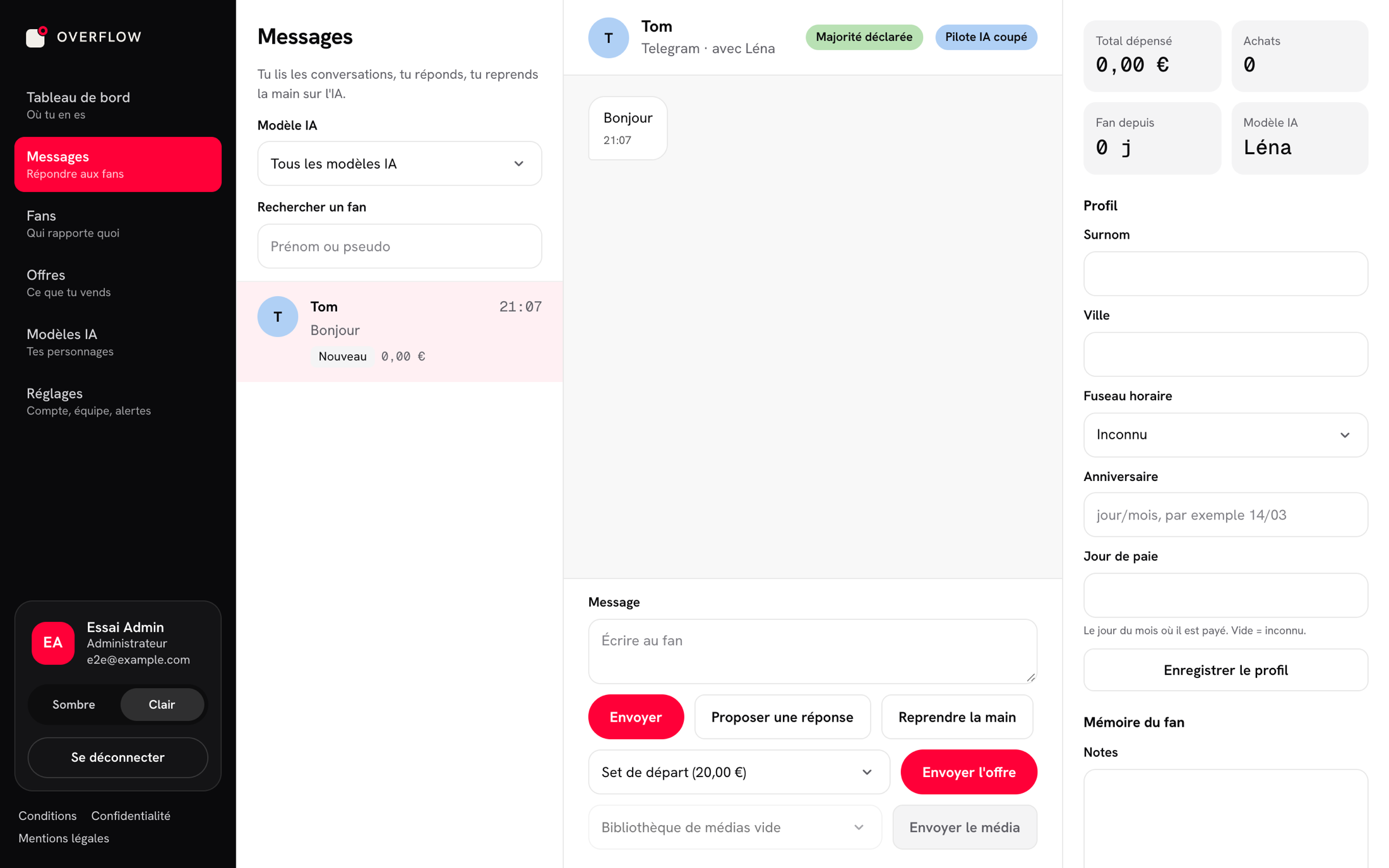Click the EA admin avatar badge
Image resolution: width=1389 pixels, height=868 pixels.
click(x=53, y=643)
